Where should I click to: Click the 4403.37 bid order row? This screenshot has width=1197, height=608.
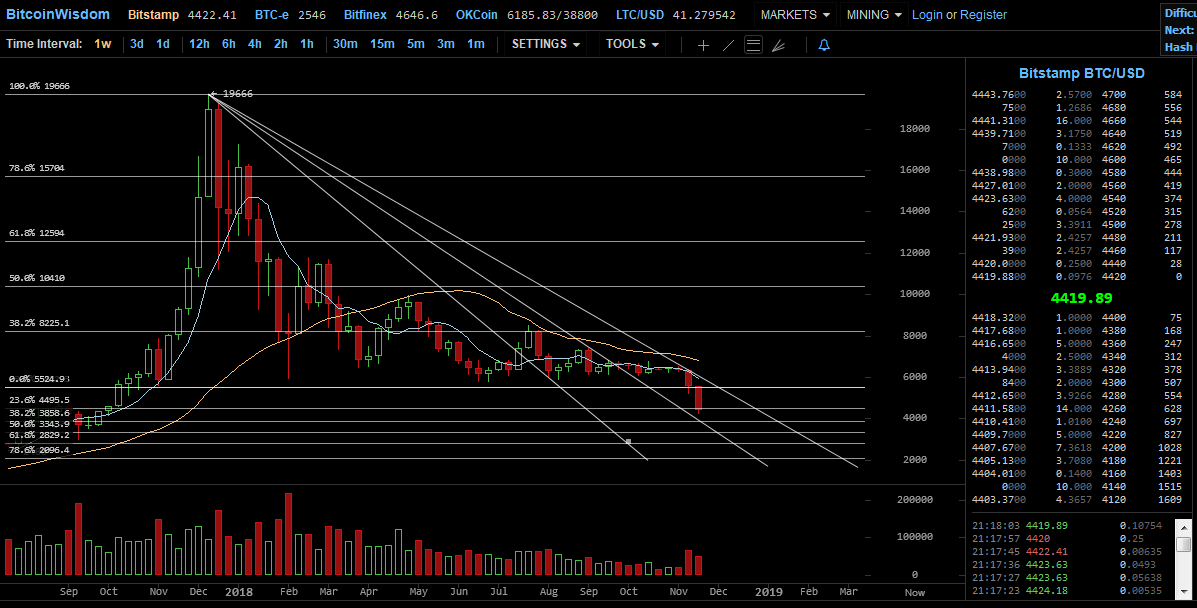click(1077, 500)
